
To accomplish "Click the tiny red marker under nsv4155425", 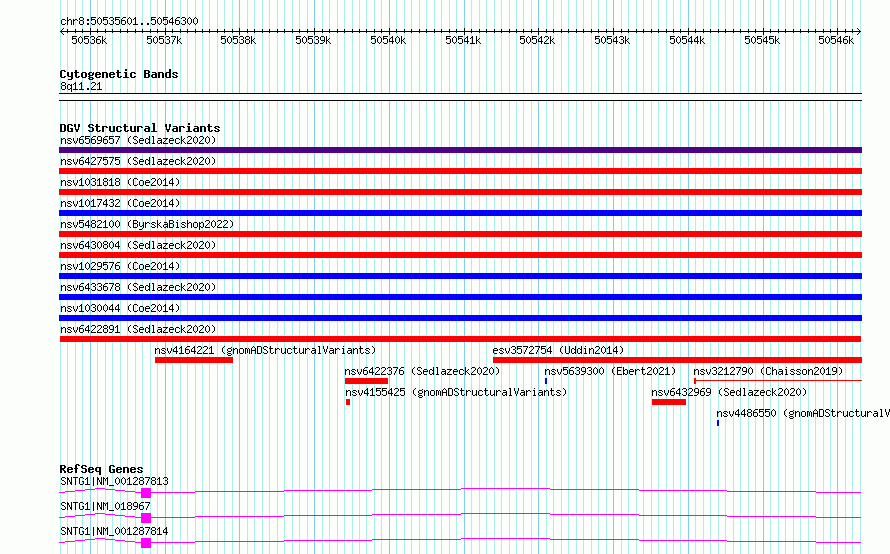I will pyautogui.click(x=348, y=402).
